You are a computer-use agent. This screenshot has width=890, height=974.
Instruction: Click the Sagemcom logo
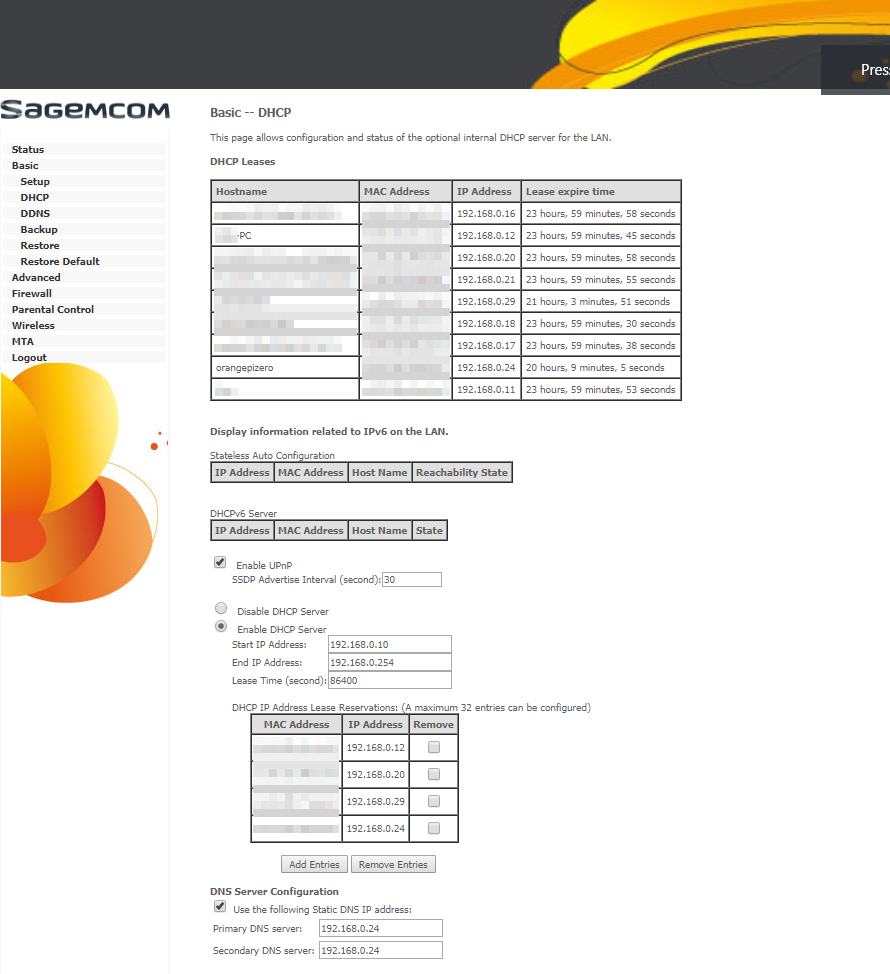click(85, 110)
